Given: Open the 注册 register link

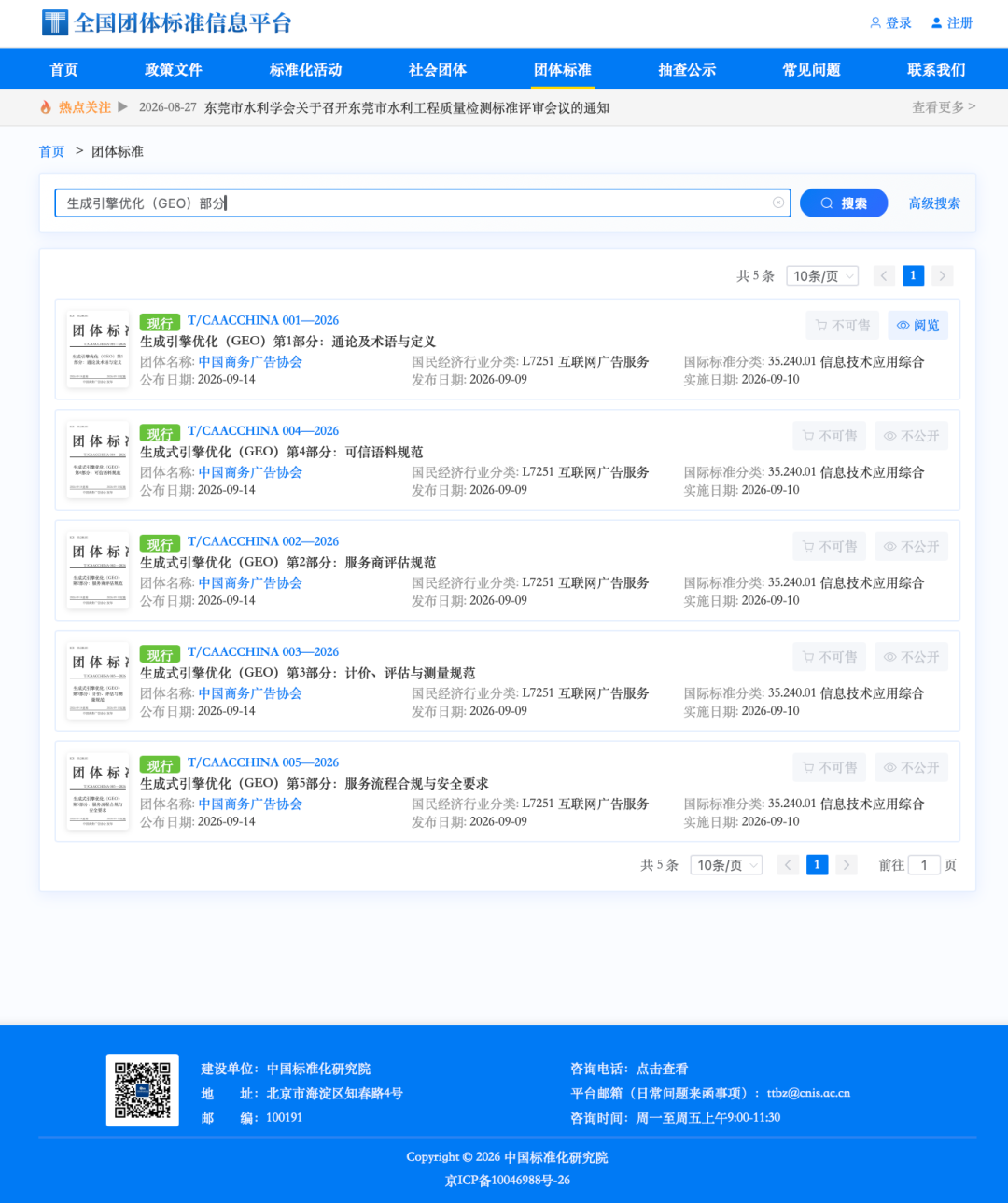Looking at the screenshot, I should tap(952, 23).
